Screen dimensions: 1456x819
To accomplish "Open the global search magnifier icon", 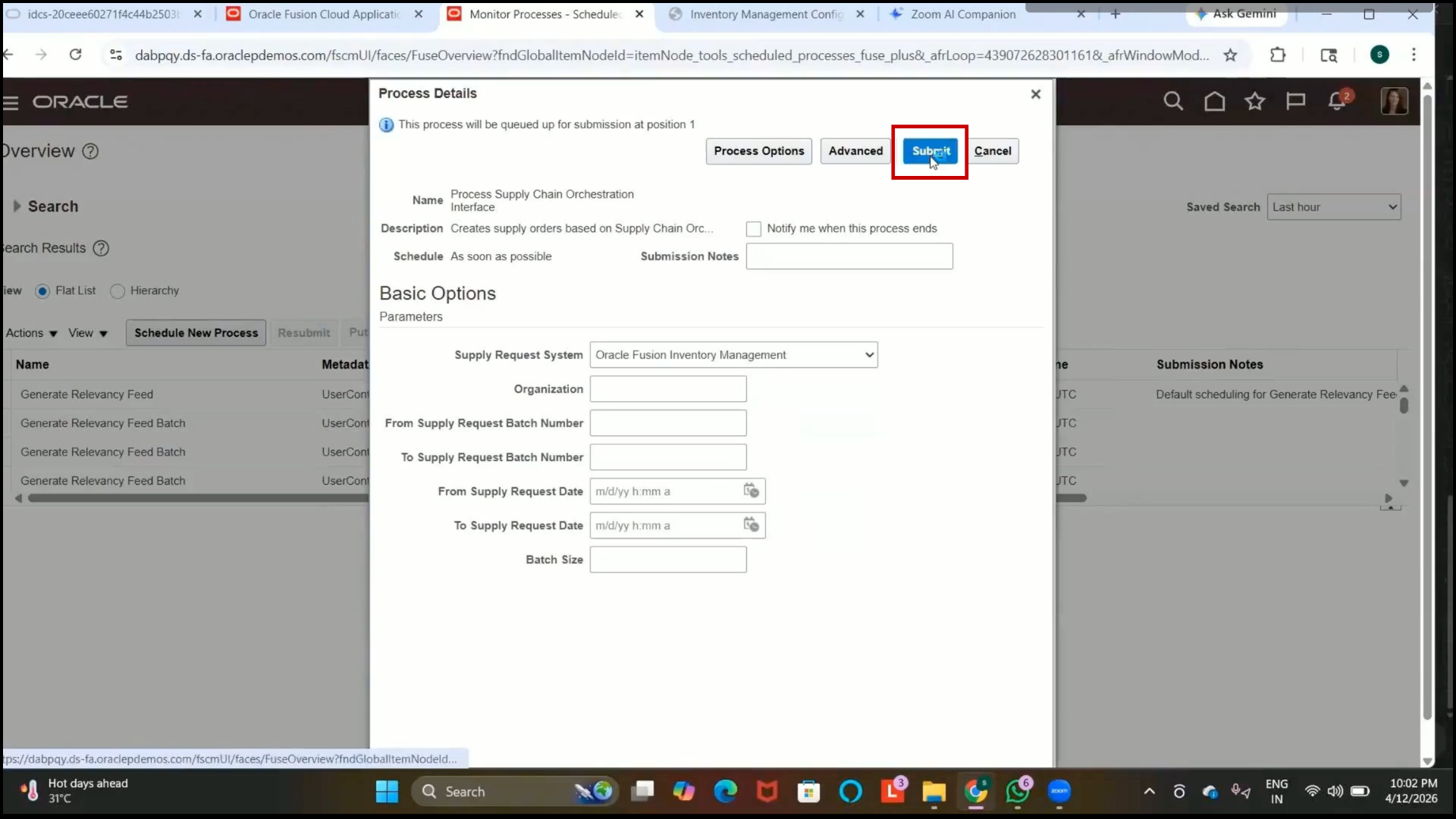I will click(1173, 101).
